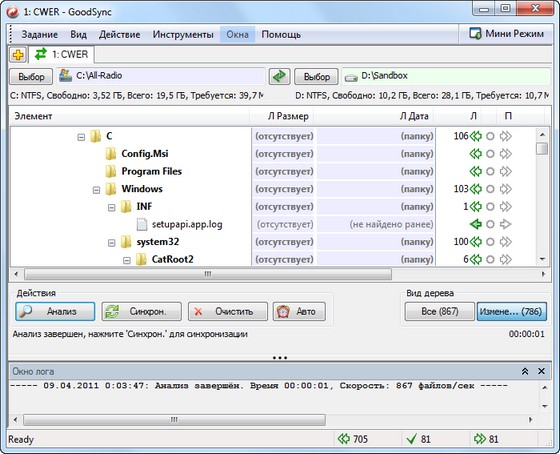The height and width of the screenshot is (454, 560).
Task: Select do-nothing circle for setupapi.app.log
Action: point(490,224)
